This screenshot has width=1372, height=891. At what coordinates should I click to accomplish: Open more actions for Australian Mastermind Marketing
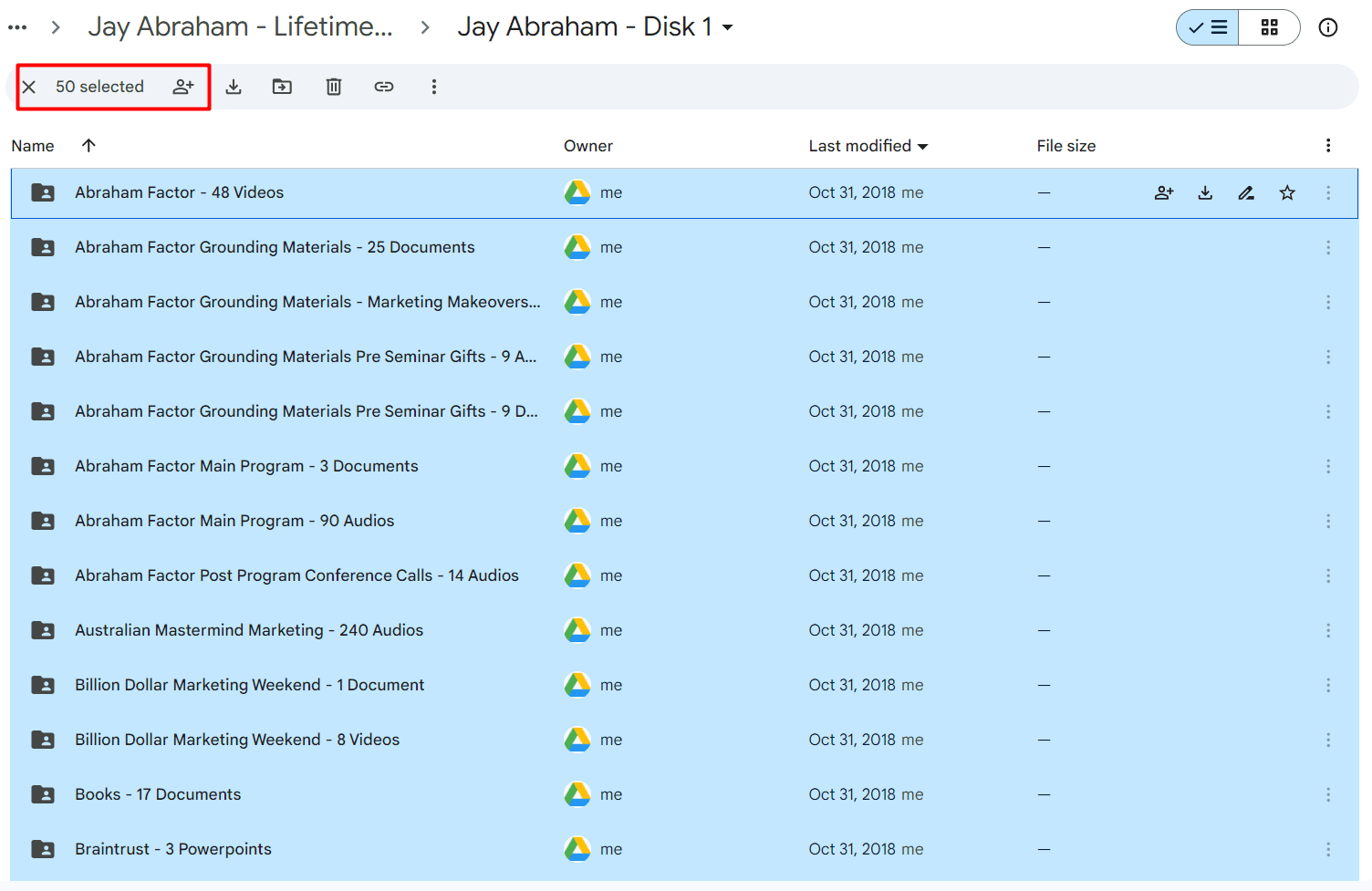(x=1328, y=630)
